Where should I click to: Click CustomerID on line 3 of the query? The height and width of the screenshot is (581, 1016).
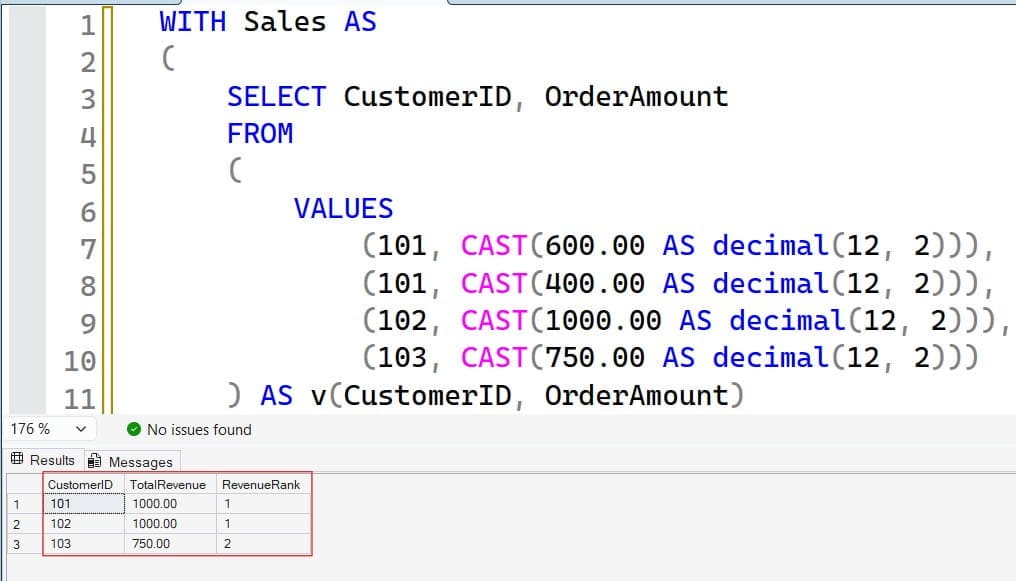click(428, 97)
